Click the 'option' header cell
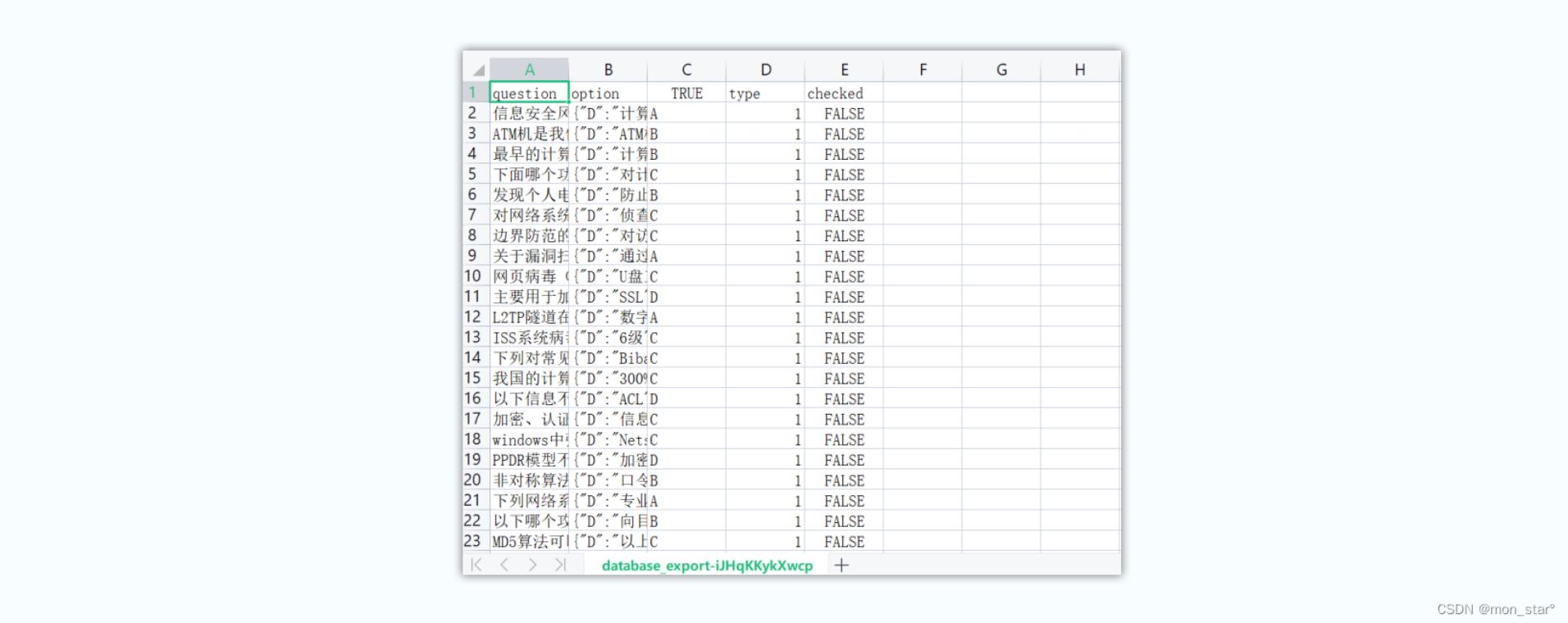The height and width of the screenshot is (623, 1568). pyautogui.click(x=608, y=93)
